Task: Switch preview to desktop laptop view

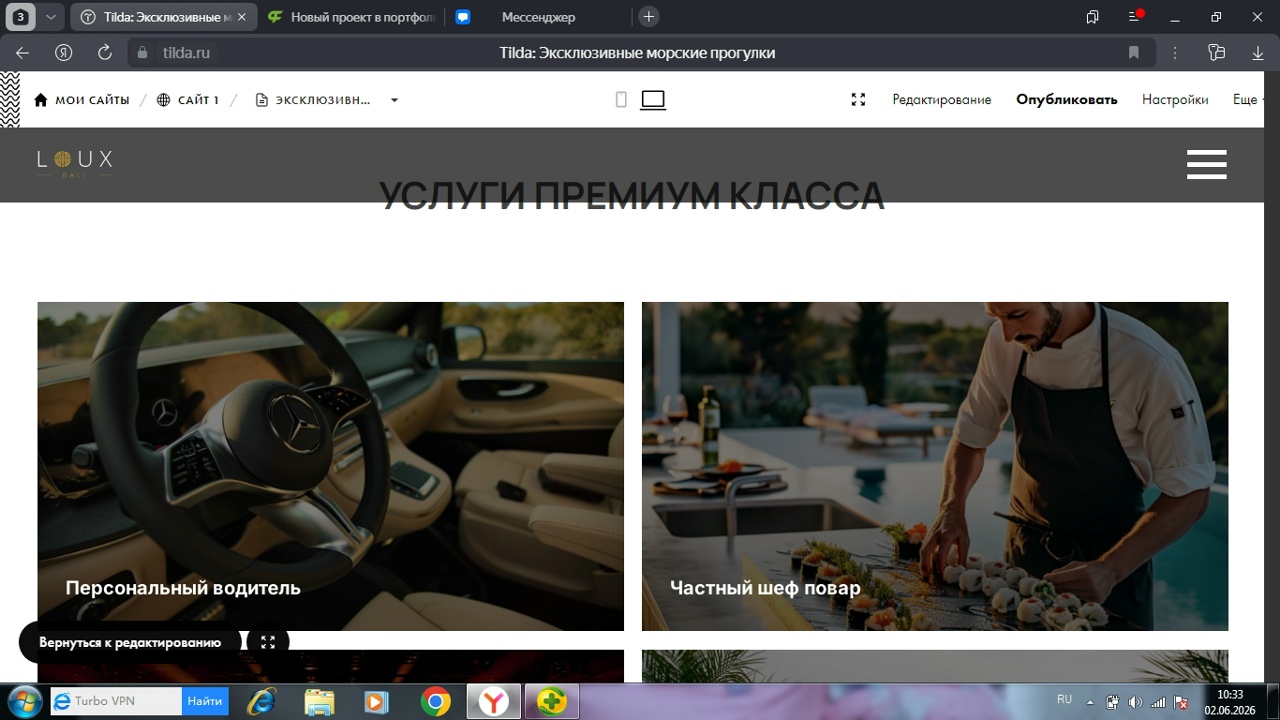Action: pos(653,100)
